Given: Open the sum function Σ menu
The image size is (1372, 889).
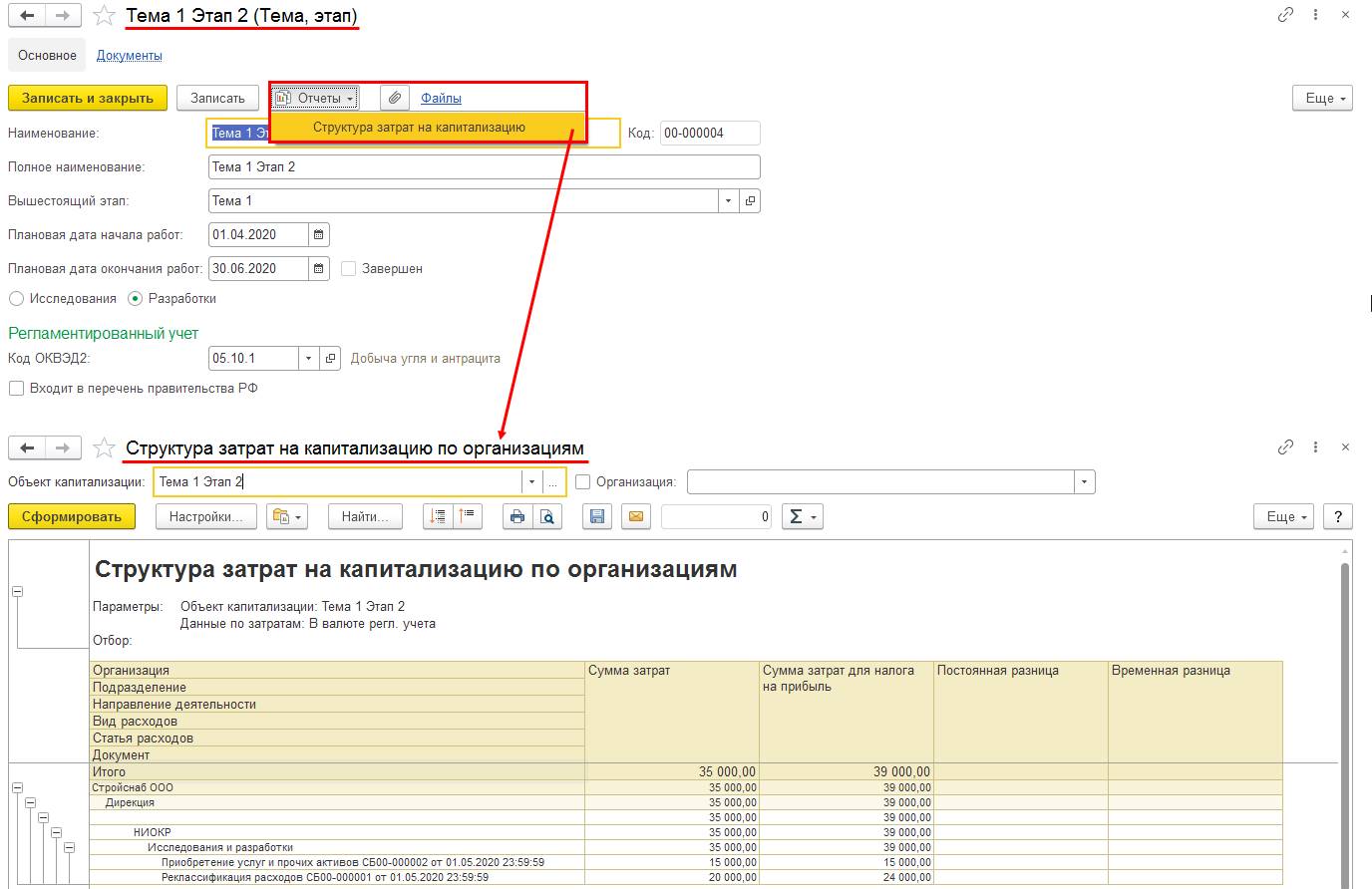Looking at the screenshot, I should (802, 516).
